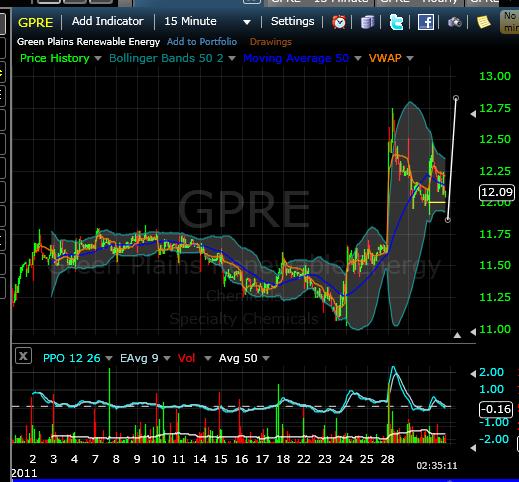Click the 11.50 price axis label
Image resolution: width=519 pixels, height=482 pixels.
pyautogui.click(x=495, y=265)
